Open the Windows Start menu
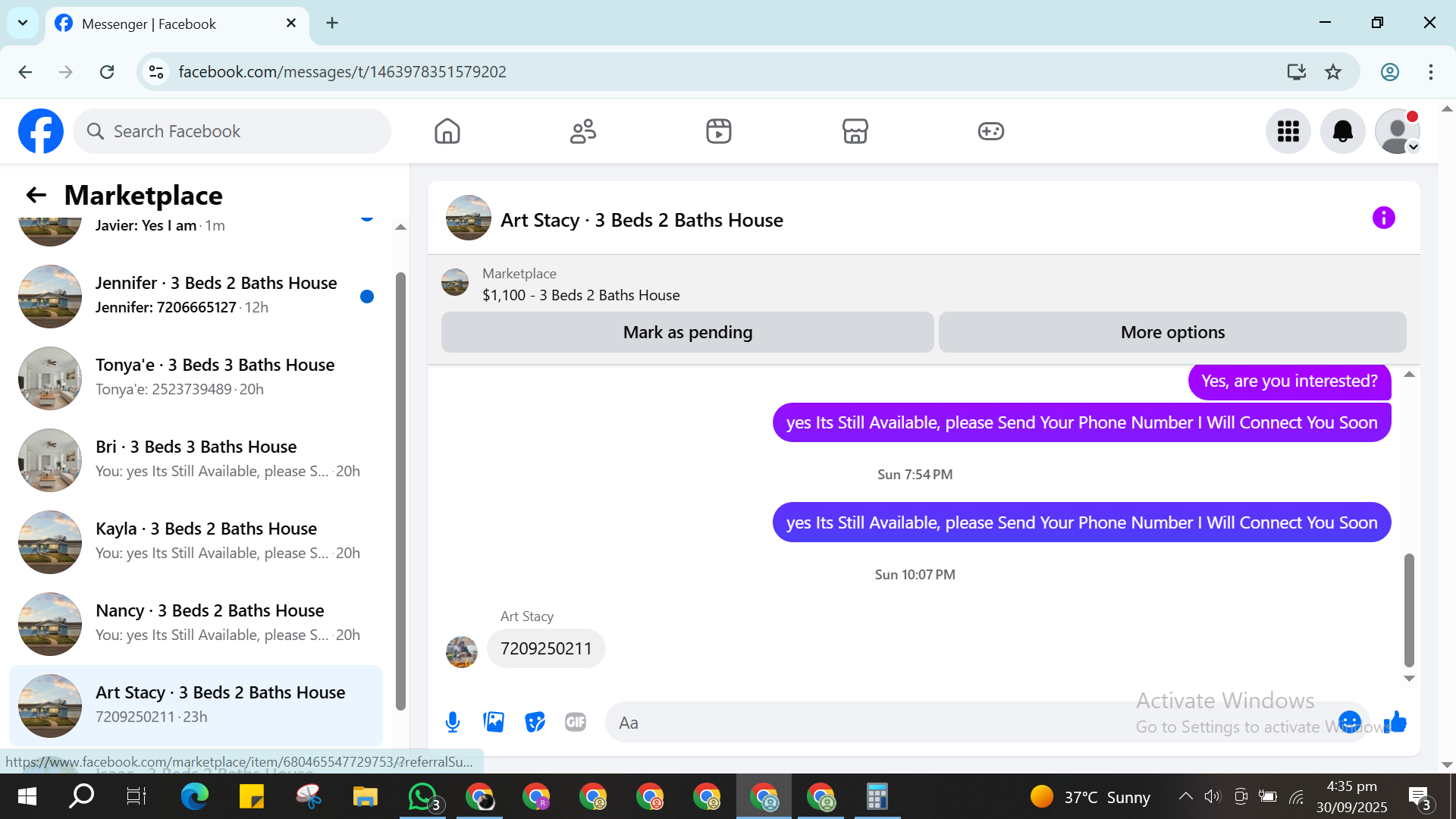Viewport: 1456px width, 819px height. tap(27, 796)
